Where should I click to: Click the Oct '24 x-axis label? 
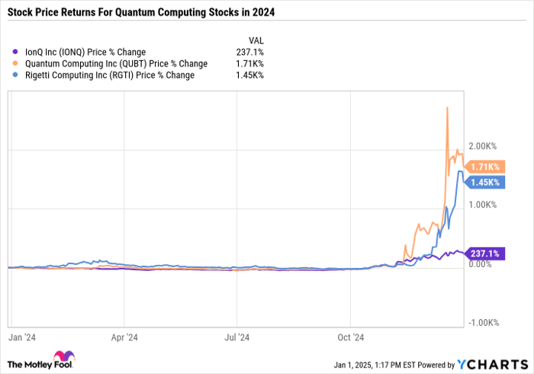(x=350, y=337)
